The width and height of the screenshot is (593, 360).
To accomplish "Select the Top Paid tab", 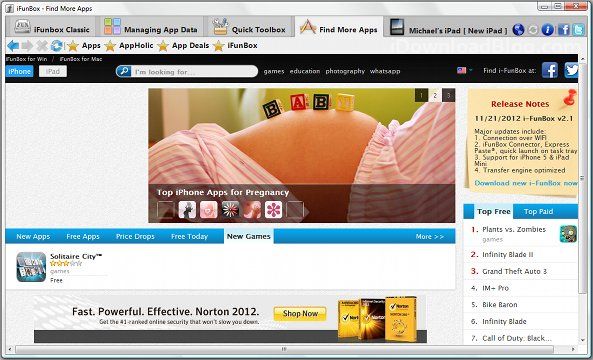I will coord(539,211).
